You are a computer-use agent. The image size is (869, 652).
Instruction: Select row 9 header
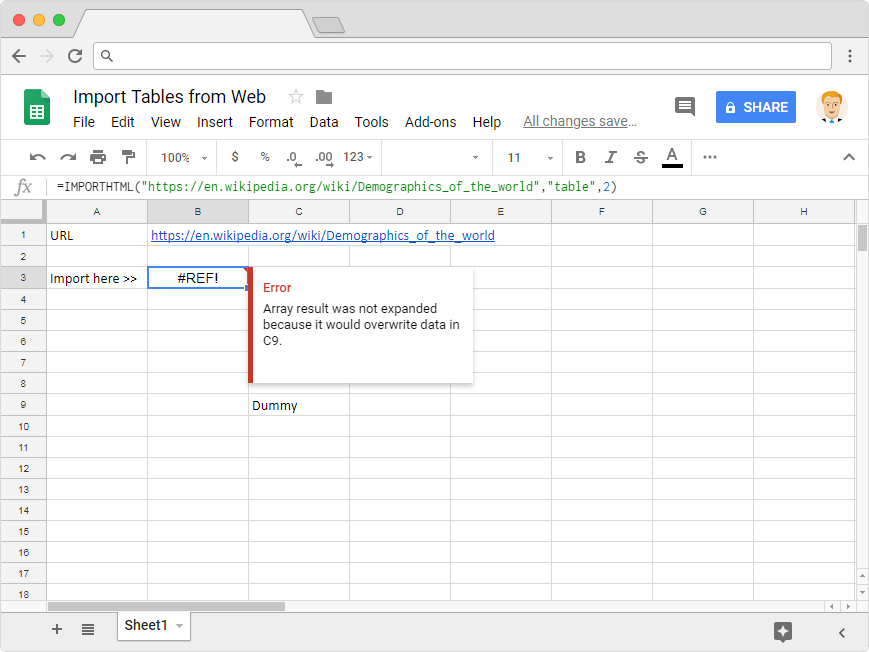(x=23, y=405)
